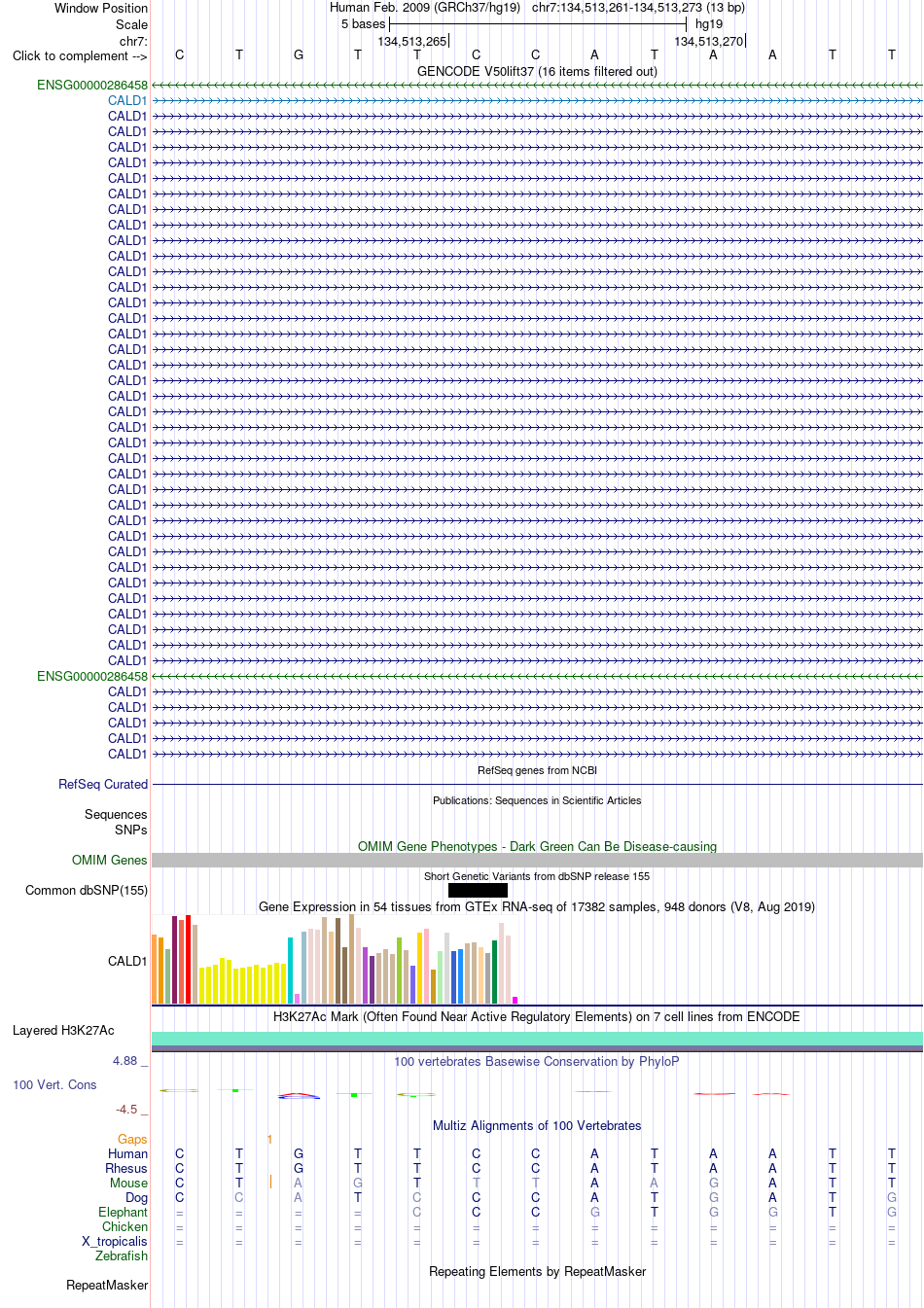Click the Dog species label

pos(136,1197)
